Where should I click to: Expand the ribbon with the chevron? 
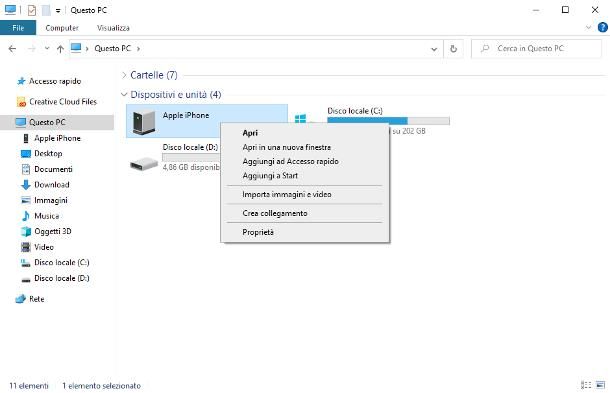tap(588, 27)
